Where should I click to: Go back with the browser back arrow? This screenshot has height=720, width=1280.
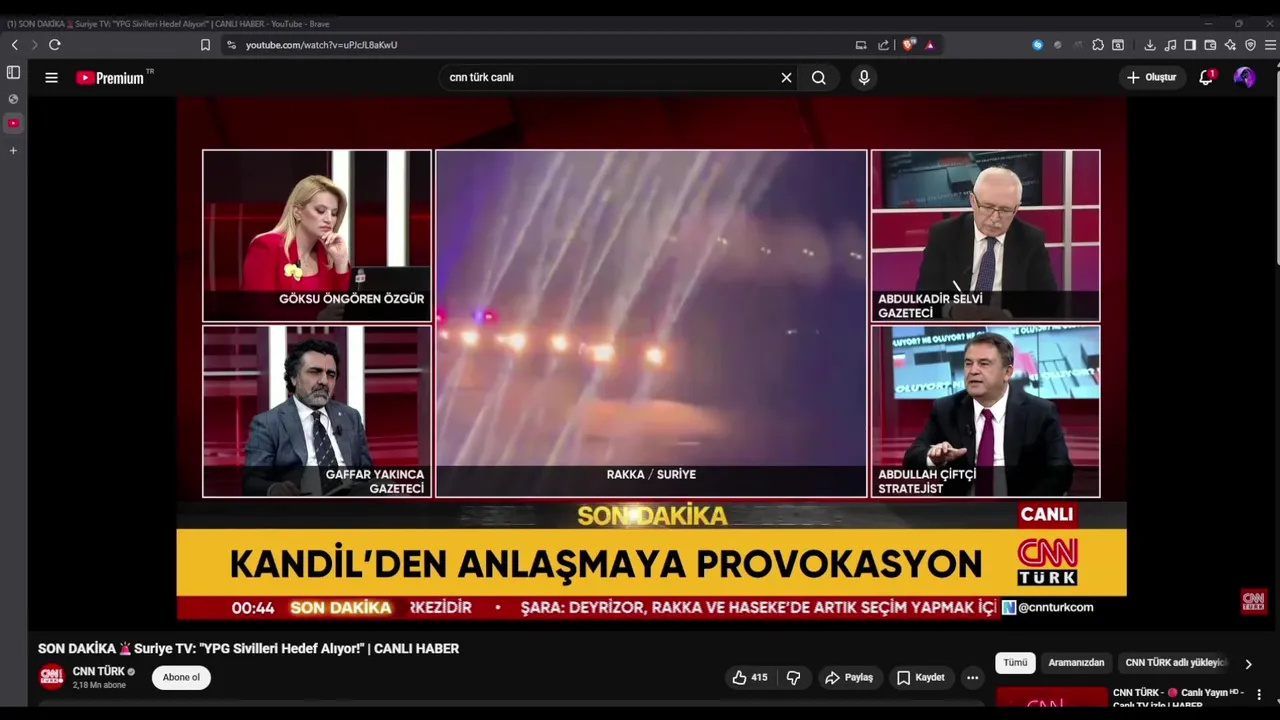(15, 45)
